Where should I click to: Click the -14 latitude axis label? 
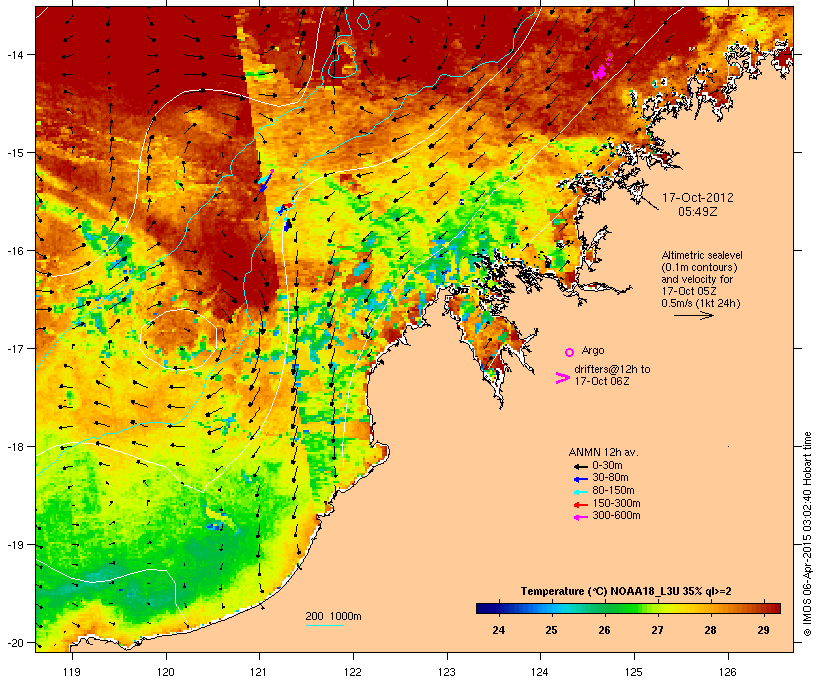(14, 54)
